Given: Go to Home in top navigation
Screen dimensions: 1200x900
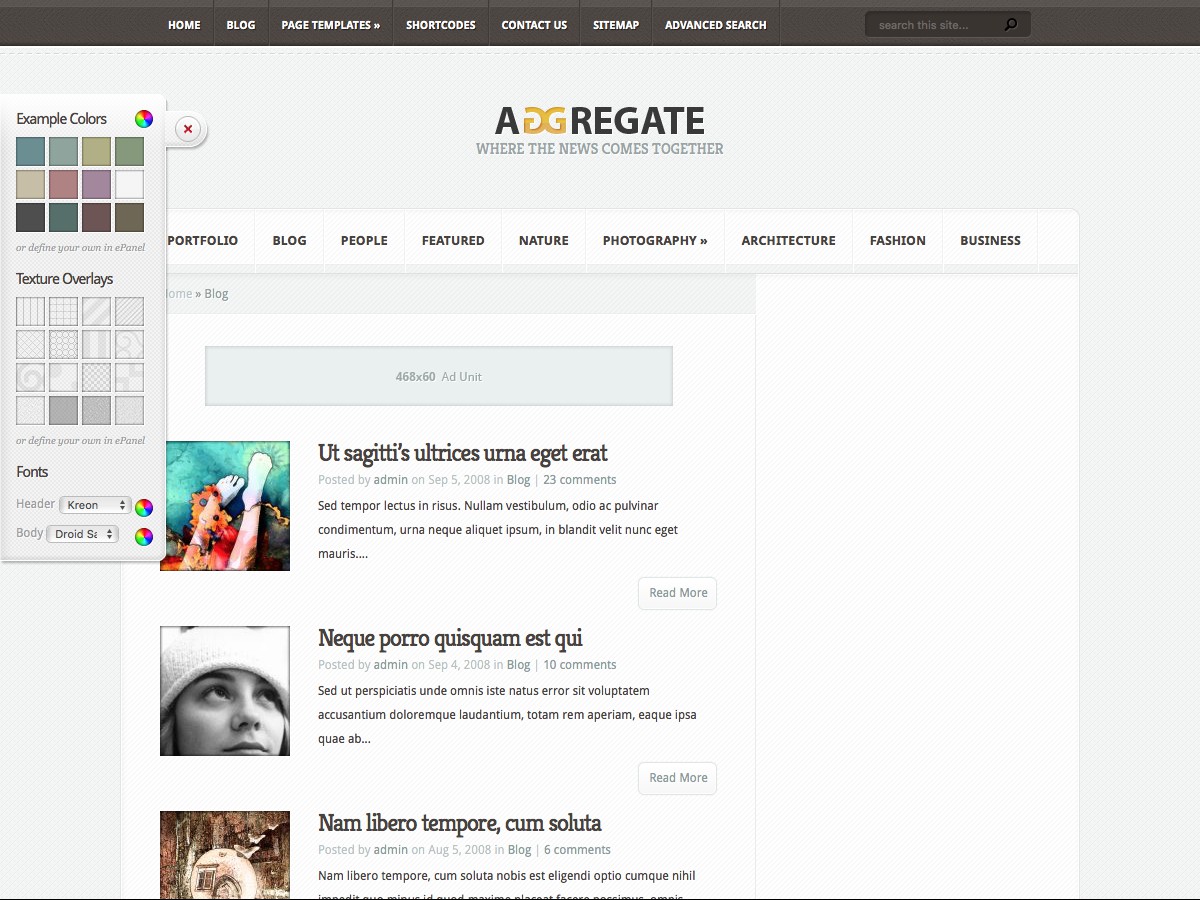Looking at the screenshot, I should click(184, 25).
